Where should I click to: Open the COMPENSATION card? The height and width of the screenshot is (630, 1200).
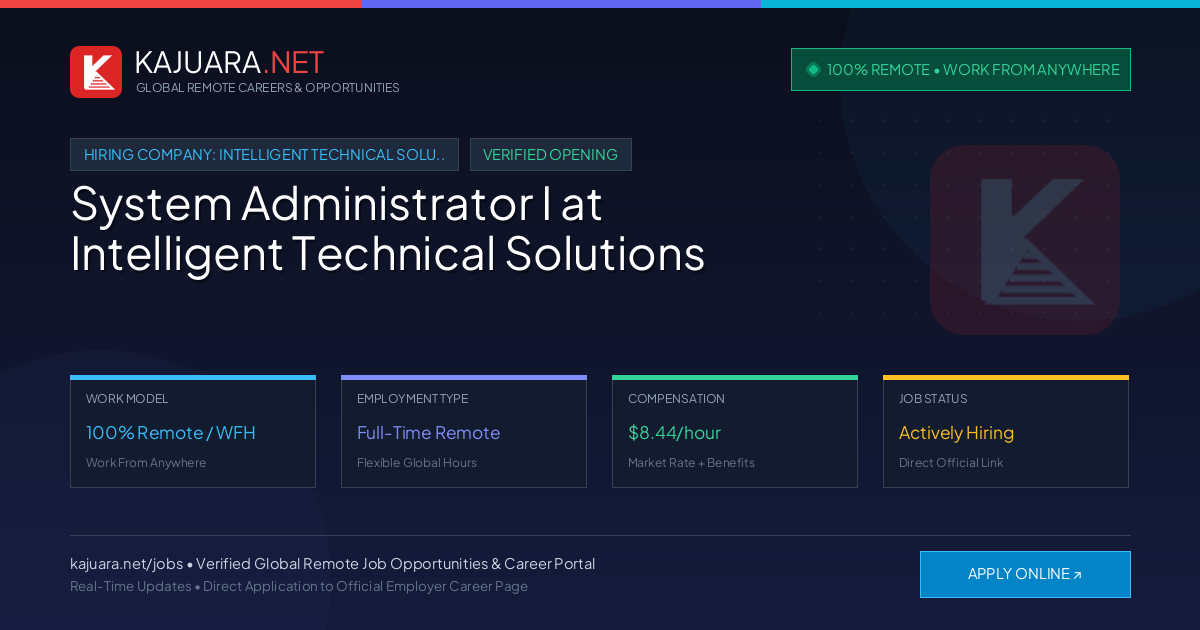tap(735, 432)
